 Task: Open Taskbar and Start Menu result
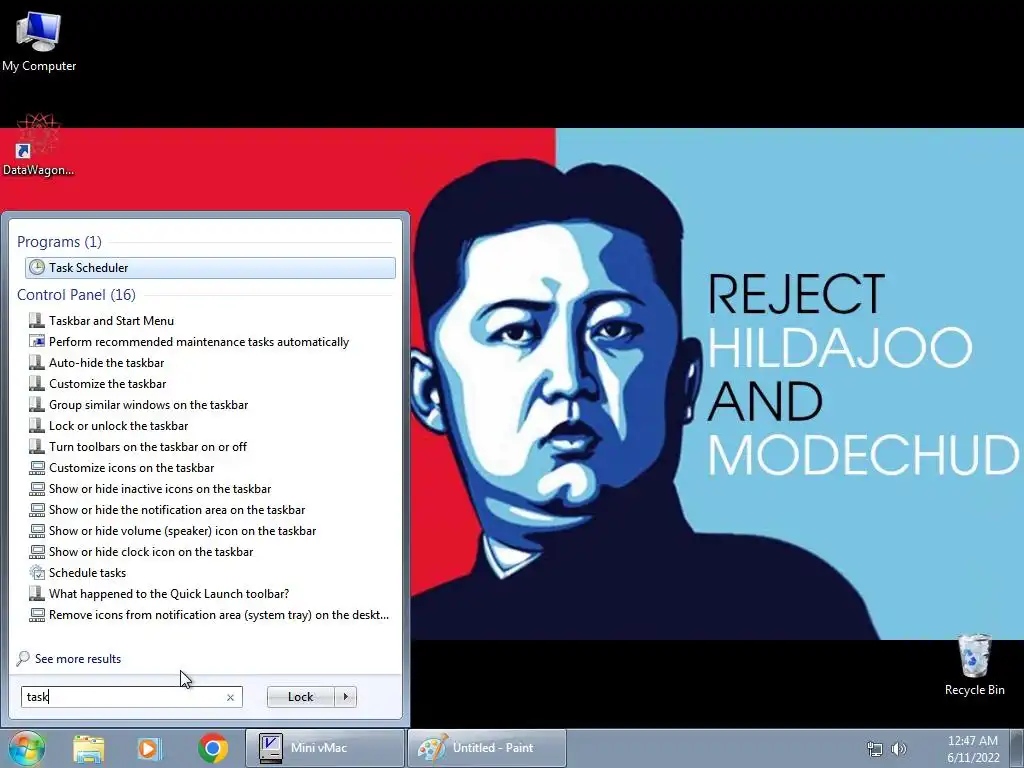click(x=111, y=321)
